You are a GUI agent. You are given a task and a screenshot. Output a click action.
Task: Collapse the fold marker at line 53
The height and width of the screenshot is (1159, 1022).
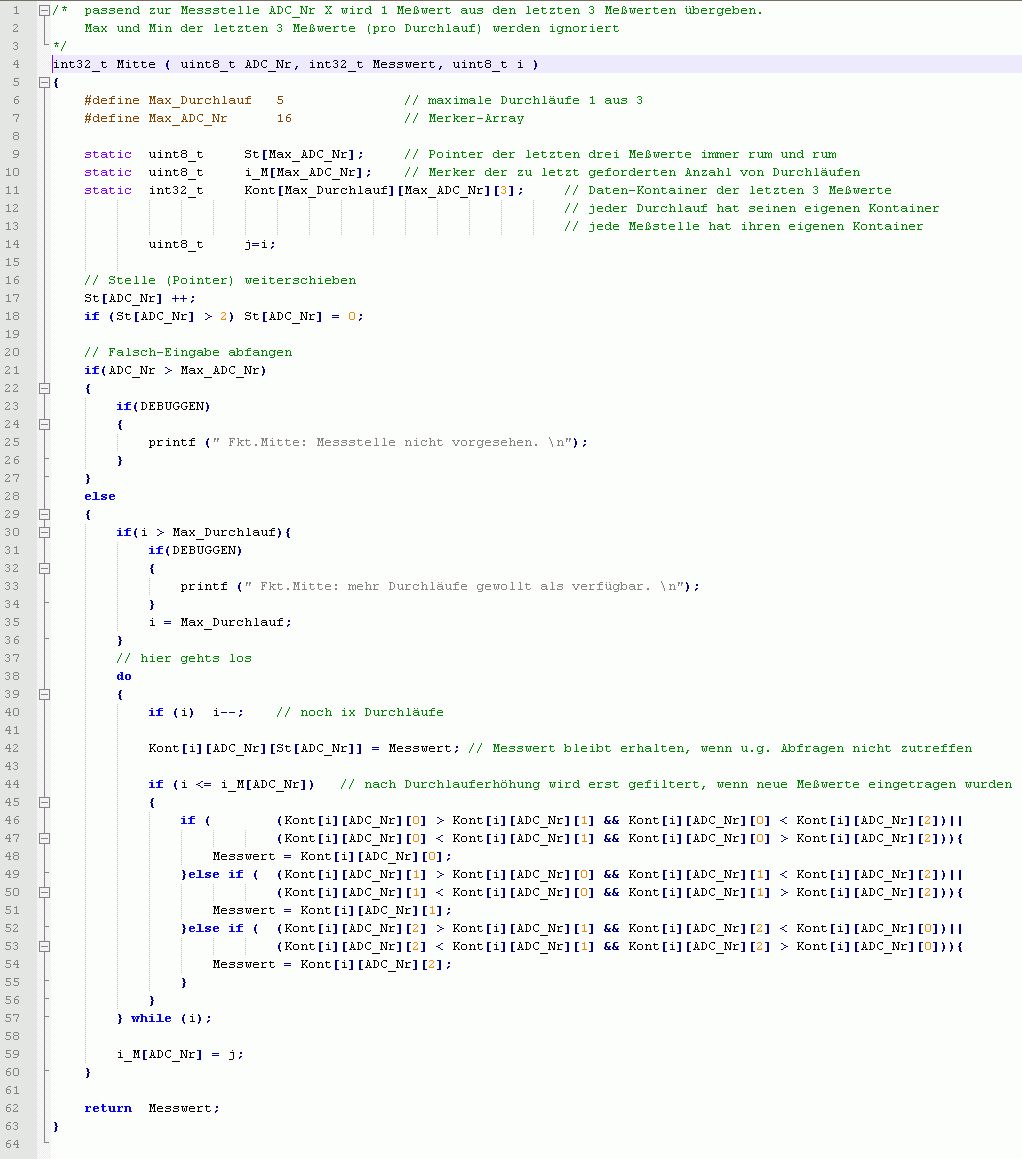pyautogui.click(x=44, y=946)
